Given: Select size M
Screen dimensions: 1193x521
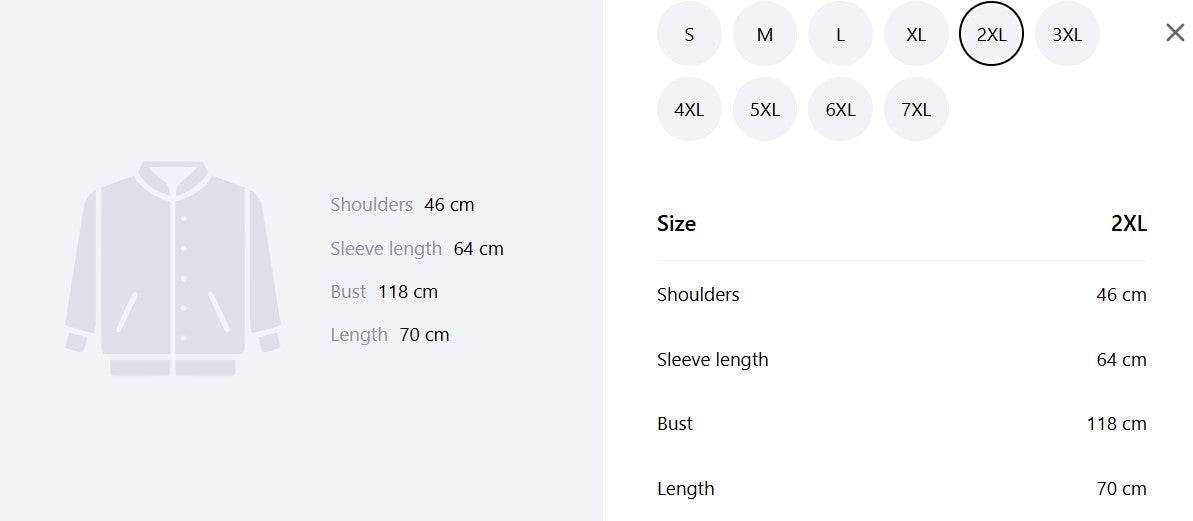Looking at the screenshot, I should (765, 34).
